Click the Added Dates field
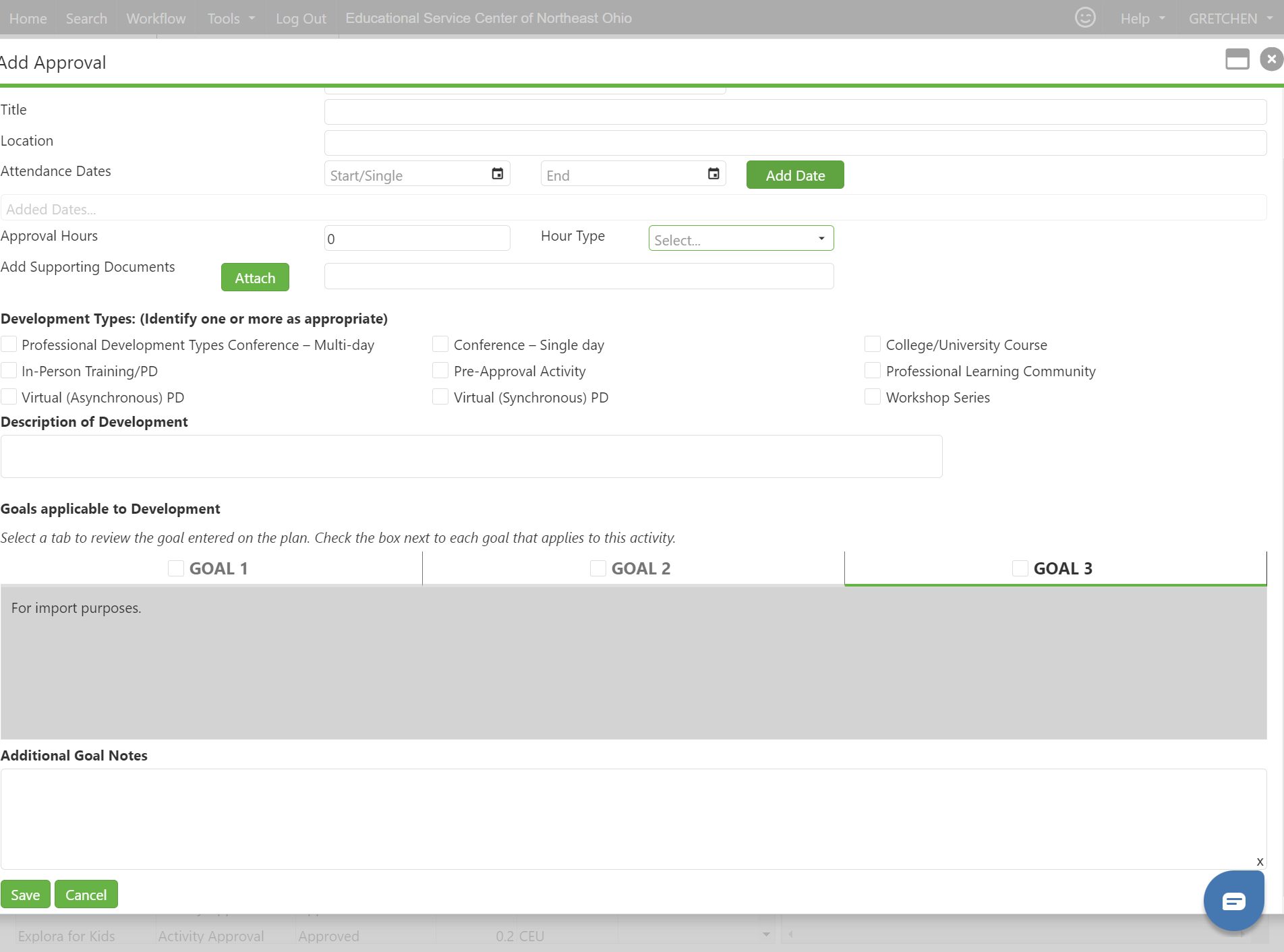The width and height of the screenshot is (1284, 952). coord(634,208)
